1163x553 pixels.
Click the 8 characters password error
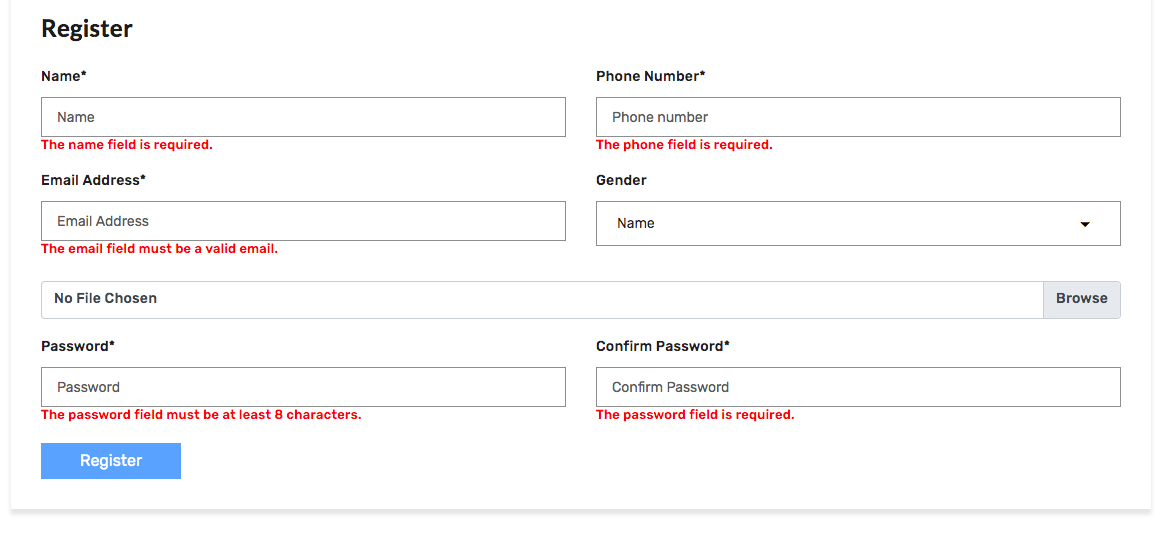[x=201, y=415]
